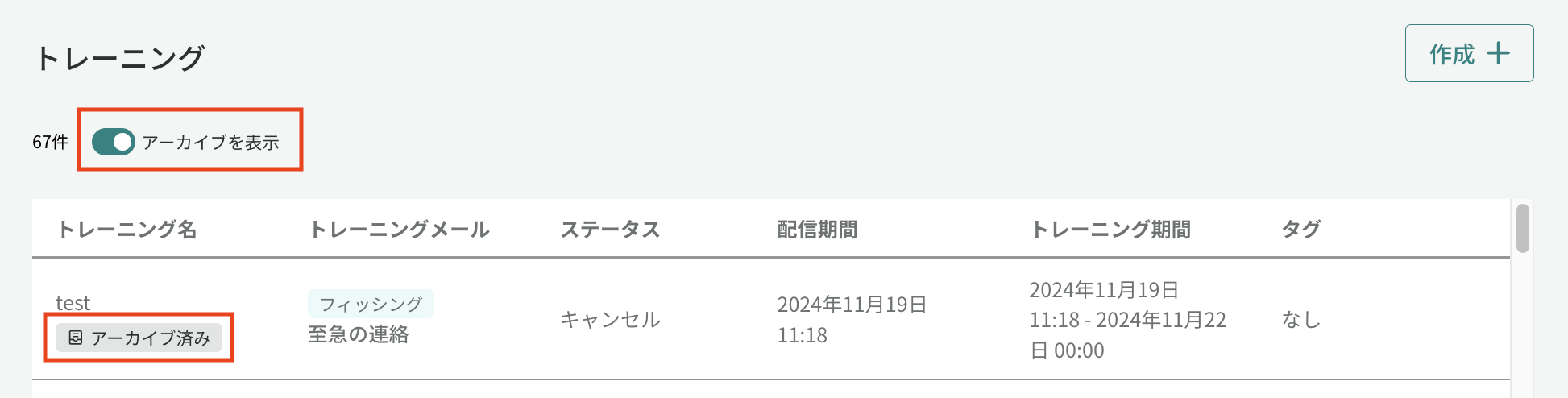This screenshot has height=398, width=1568.
Task: Select the 至急の連絡 training mail
Action: 359,334
